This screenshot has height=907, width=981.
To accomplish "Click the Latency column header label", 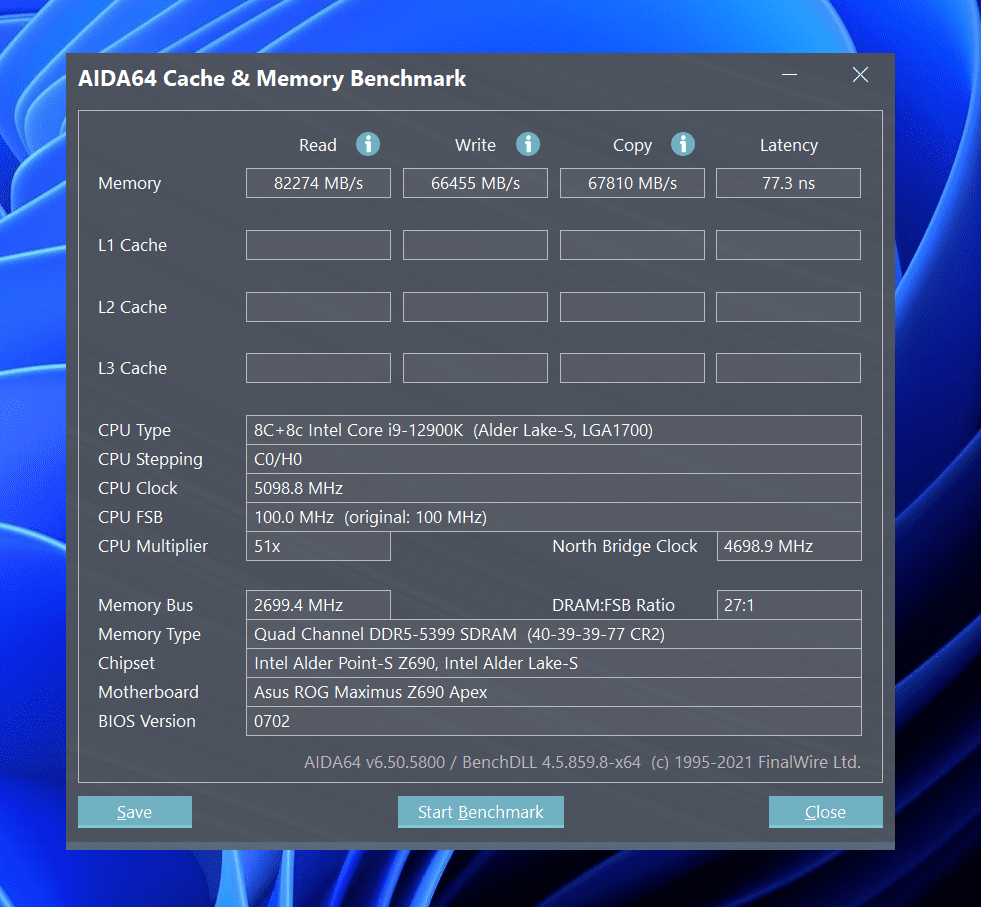I will point(789,146).
